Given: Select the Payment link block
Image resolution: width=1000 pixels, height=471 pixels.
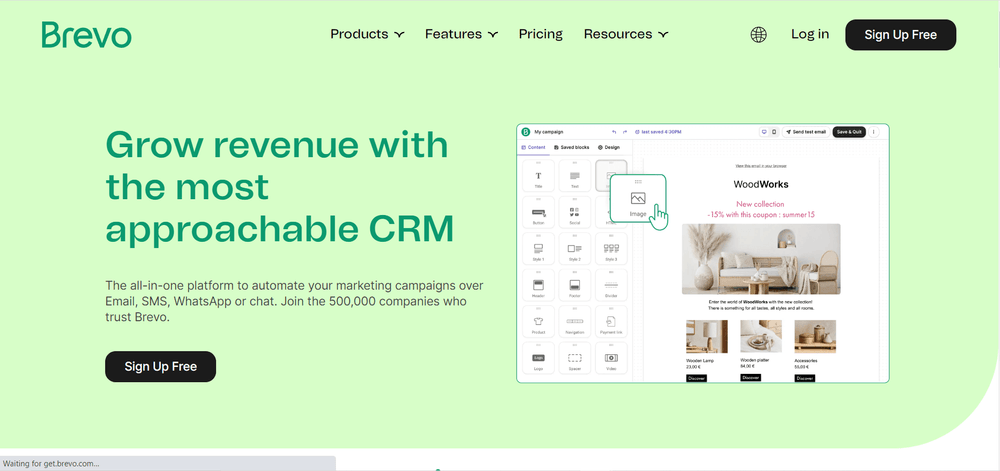Looking at the screenshot, I should (611, 322).
